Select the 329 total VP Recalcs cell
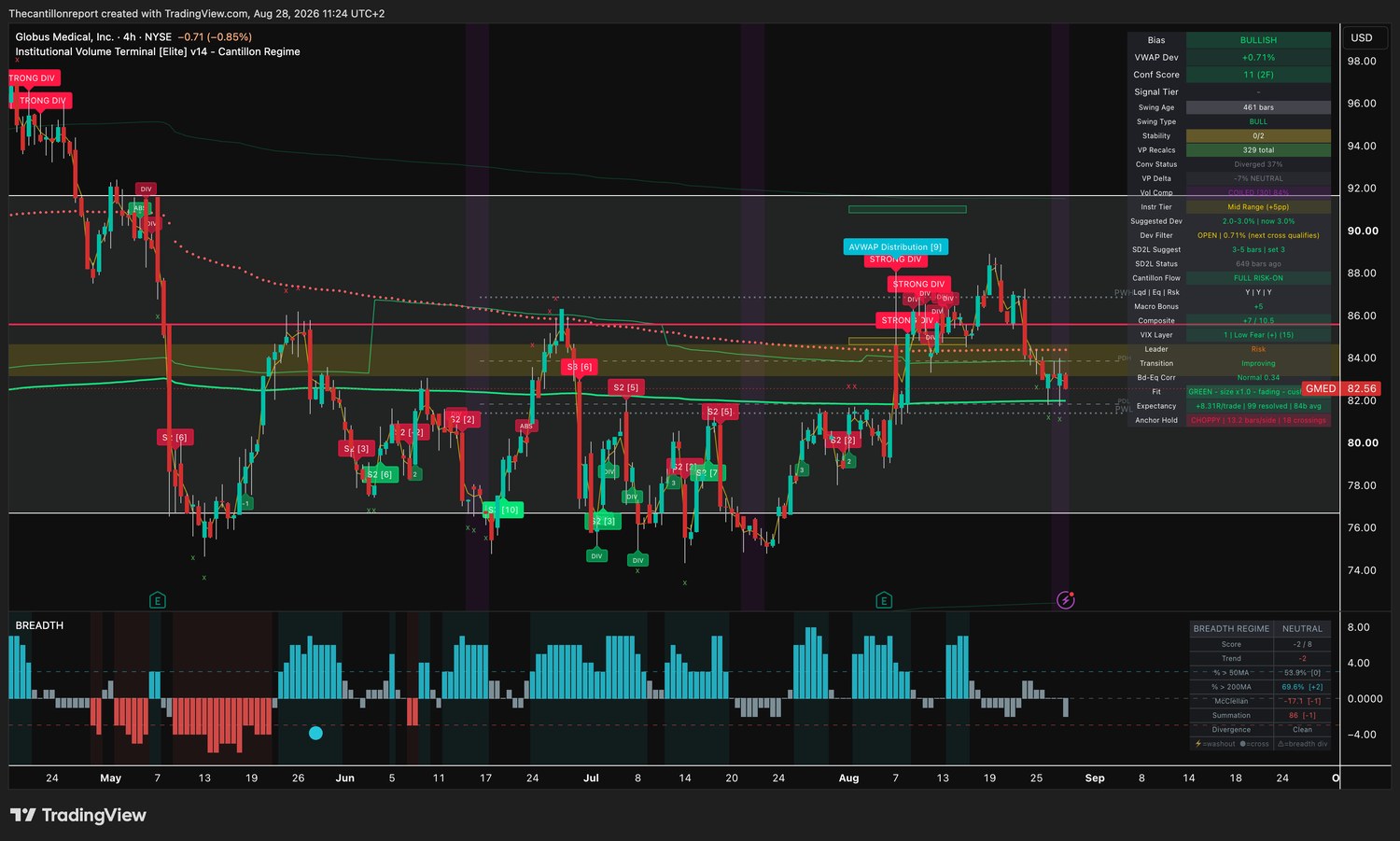Screen dimensions: 1400x841 click(1258, 149)
